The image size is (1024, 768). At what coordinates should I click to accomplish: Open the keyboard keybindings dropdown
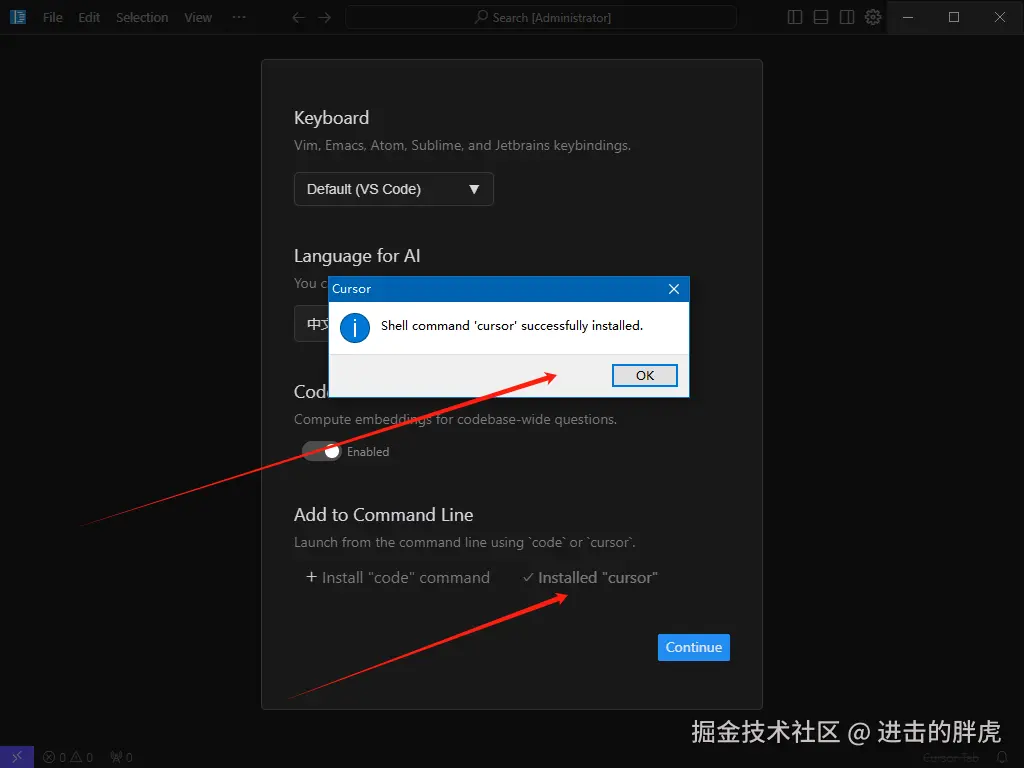pyautogui.click(x=394, y=189)
